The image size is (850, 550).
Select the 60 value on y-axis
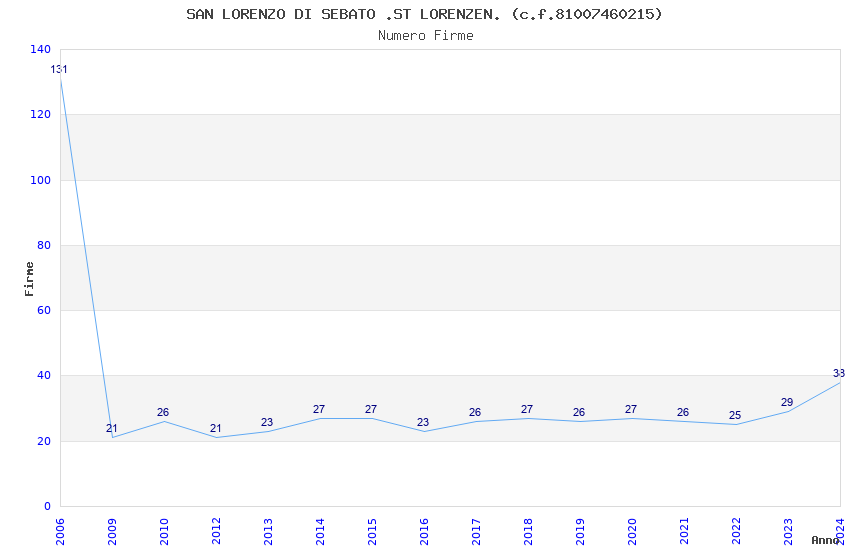coord(44,310)
